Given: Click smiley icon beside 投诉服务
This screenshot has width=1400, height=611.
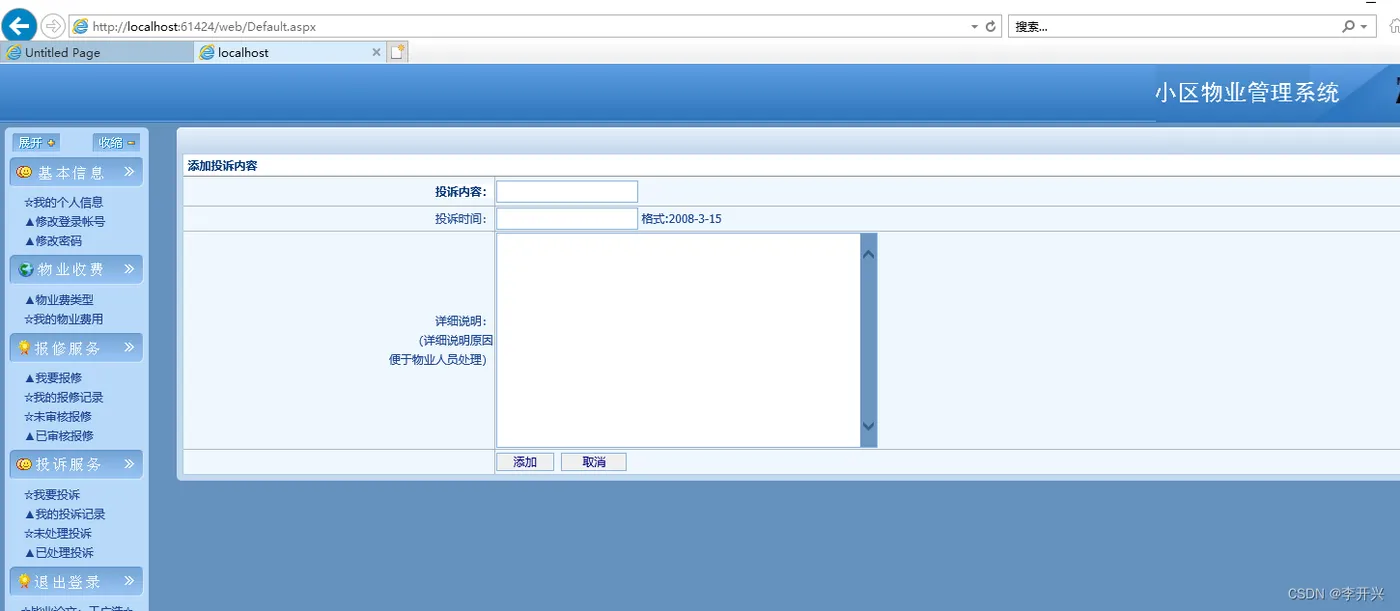Looking at the screenshot, I should pyautogui.click(x=24, y=464).
